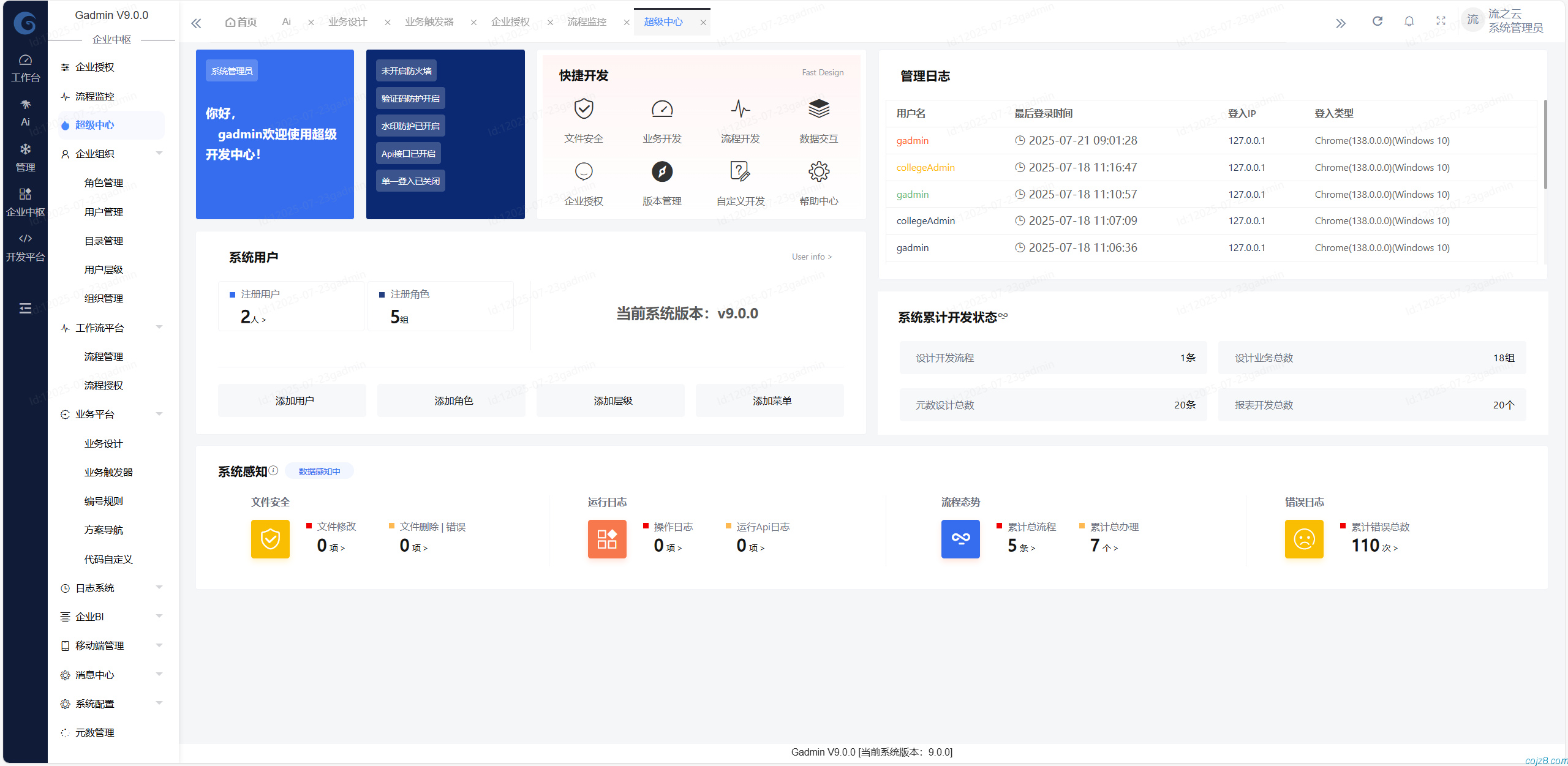
Task: Click the 版本管理 compass icon
Action: [x=661, y=171]
